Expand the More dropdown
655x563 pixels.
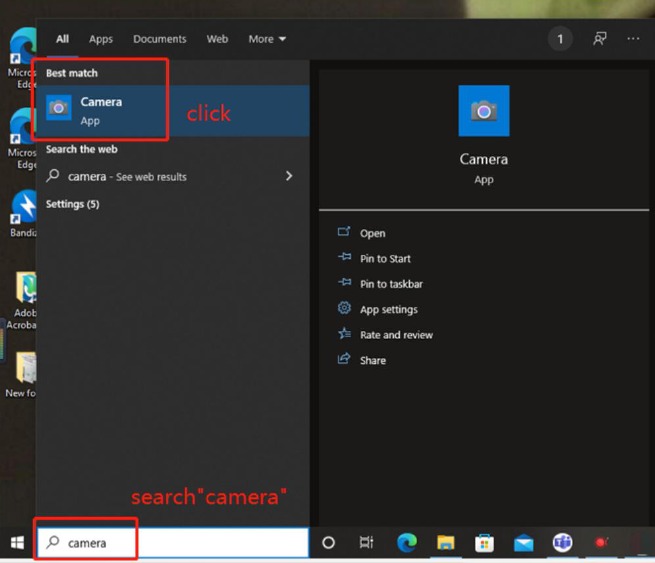pos(267,39)
